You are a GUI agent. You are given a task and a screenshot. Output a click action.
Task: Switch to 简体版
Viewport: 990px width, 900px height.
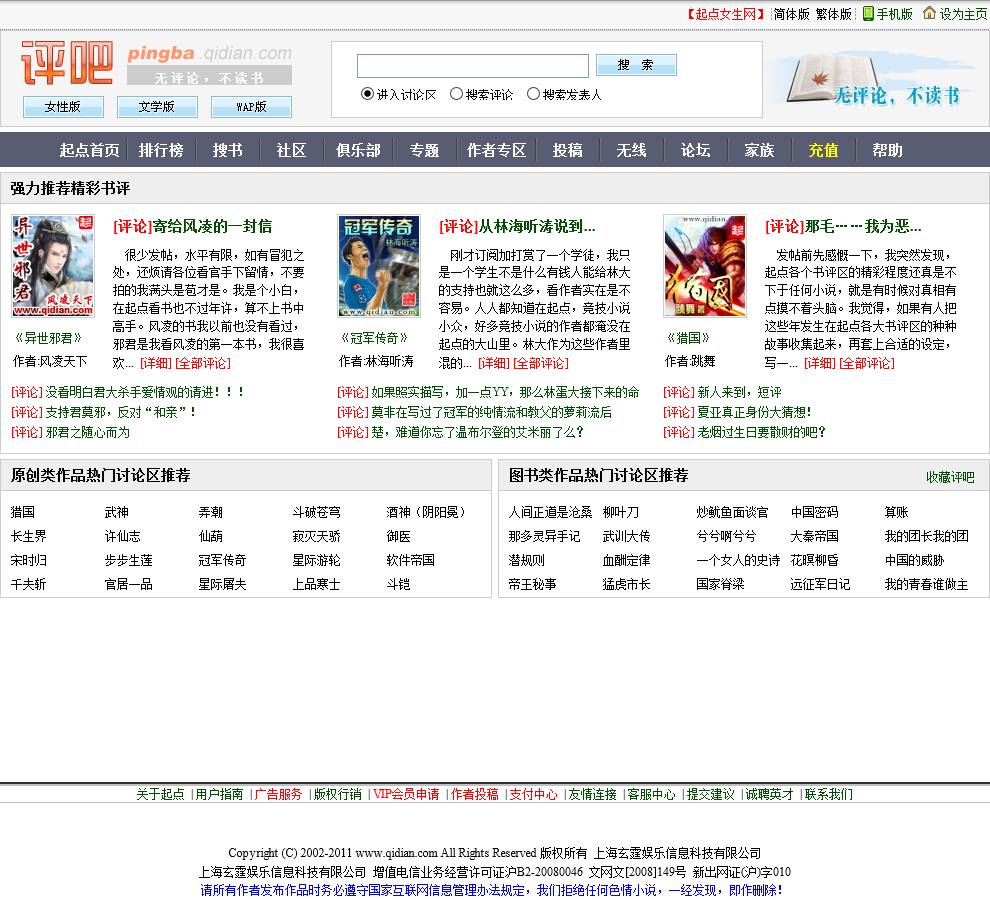pos(792,14)
